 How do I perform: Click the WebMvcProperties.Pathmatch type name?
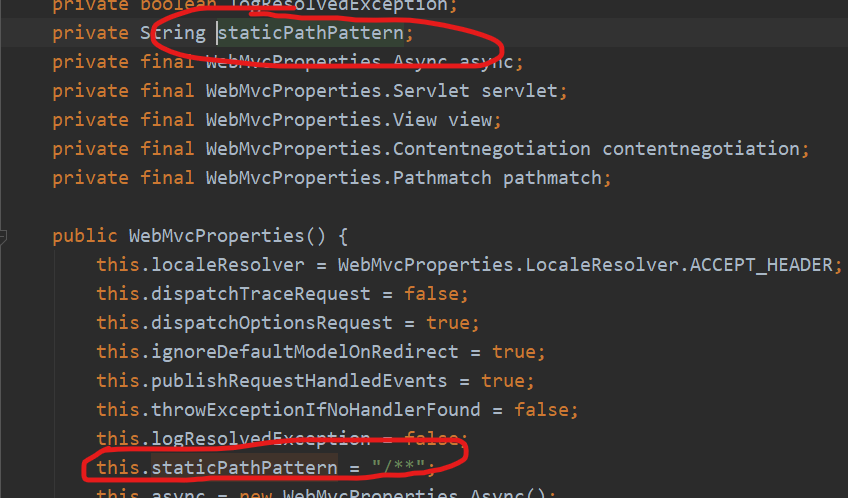(348, 178)
